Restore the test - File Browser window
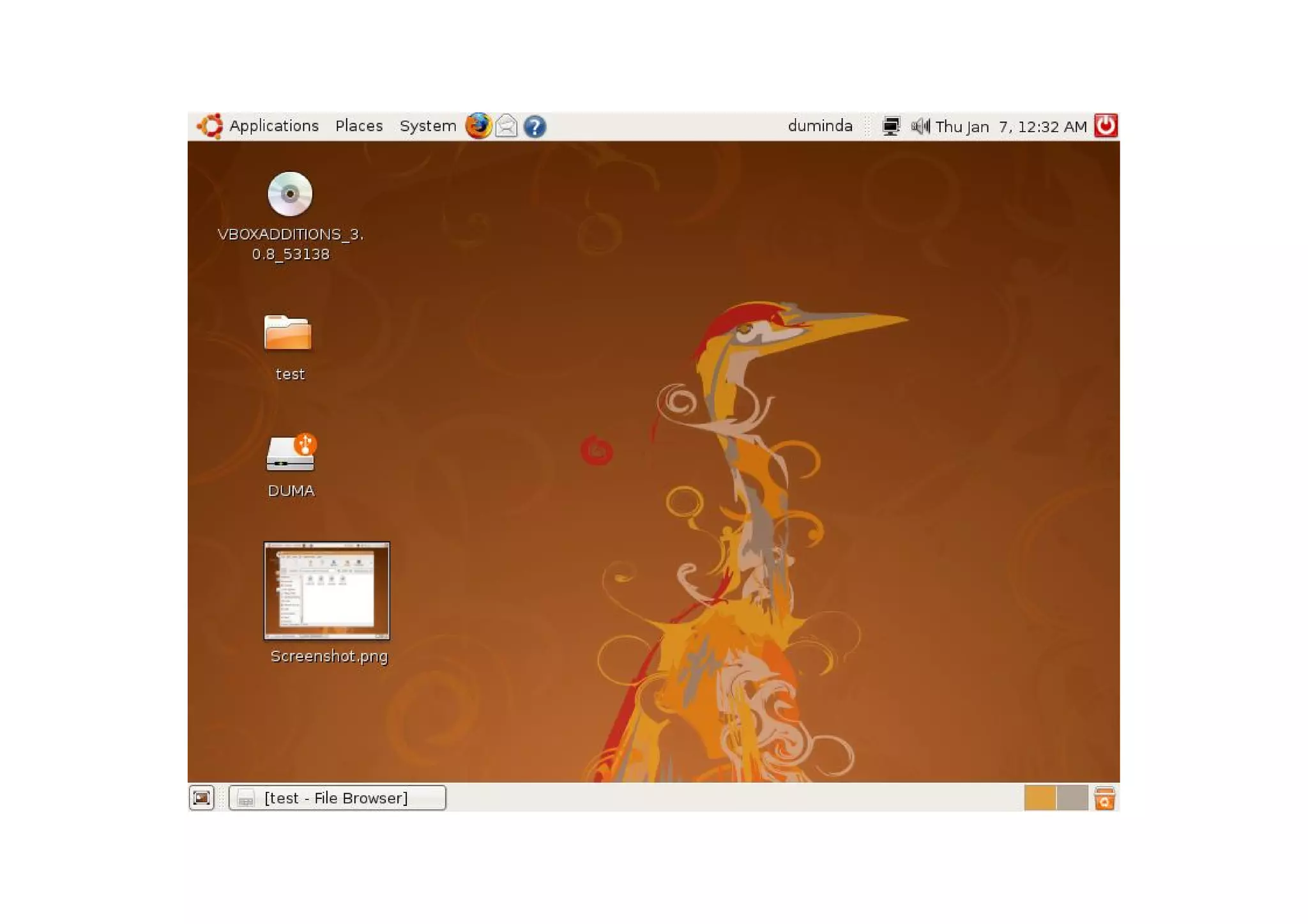 click(337, 798)
